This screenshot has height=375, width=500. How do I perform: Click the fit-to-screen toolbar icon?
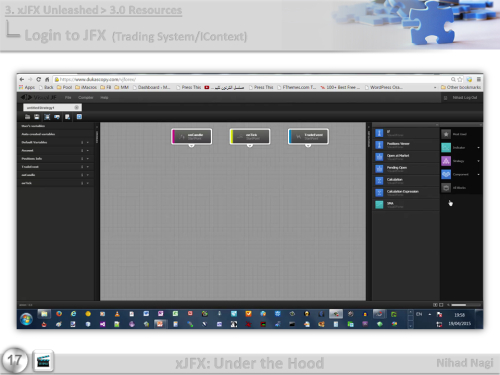(x=47, y=117)
